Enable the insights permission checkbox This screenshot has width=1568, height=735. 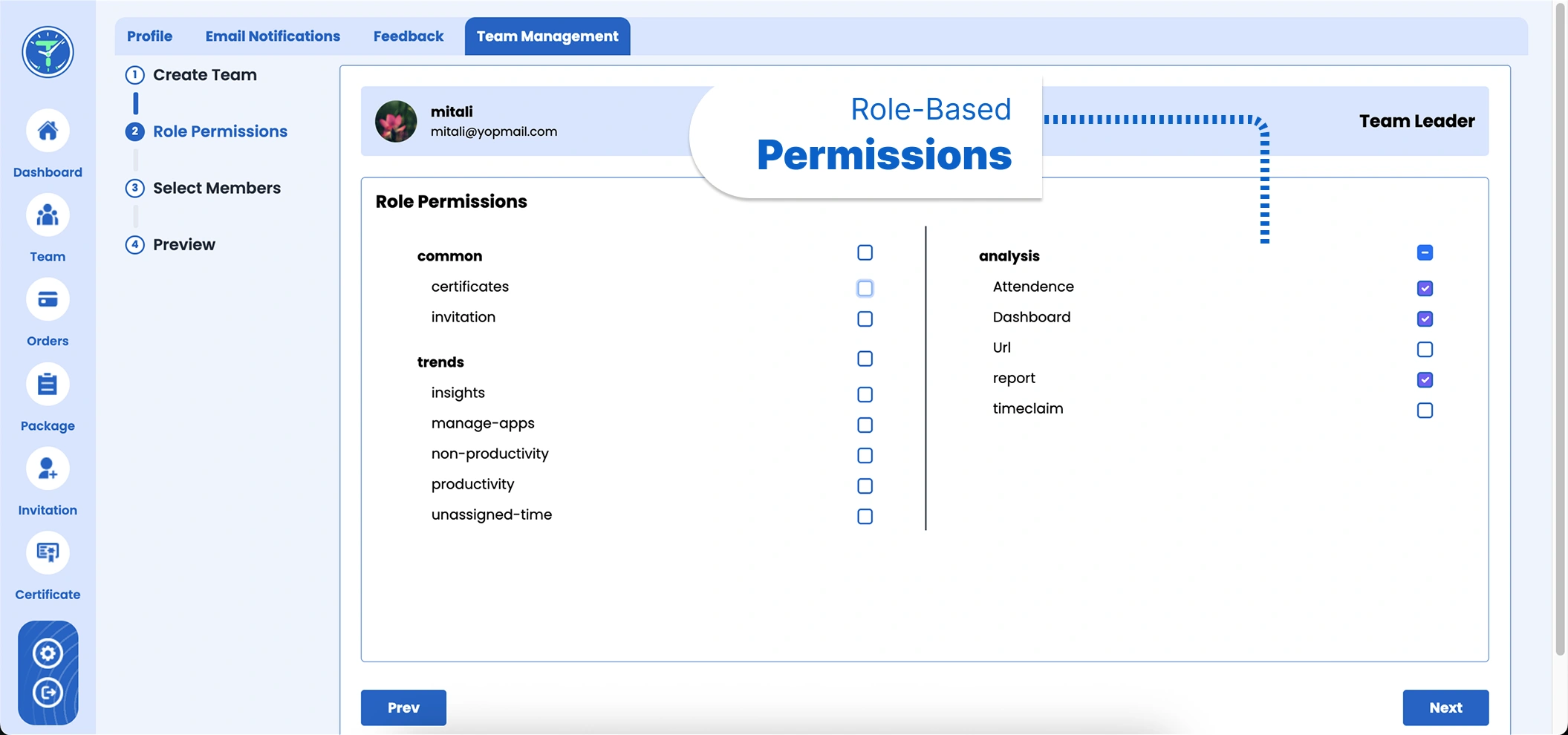click(x=865, y=394)
